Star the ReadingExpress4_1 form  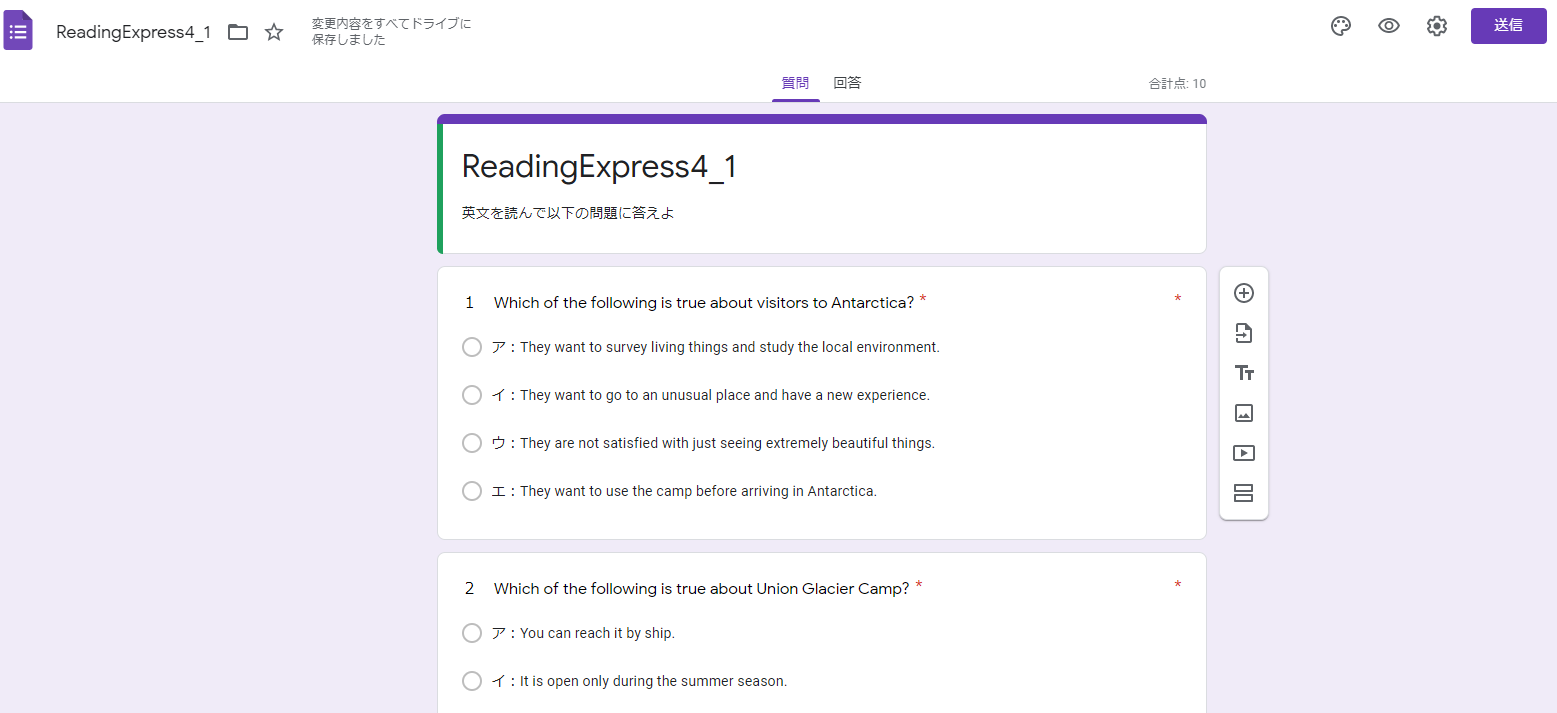pos(274,32)
